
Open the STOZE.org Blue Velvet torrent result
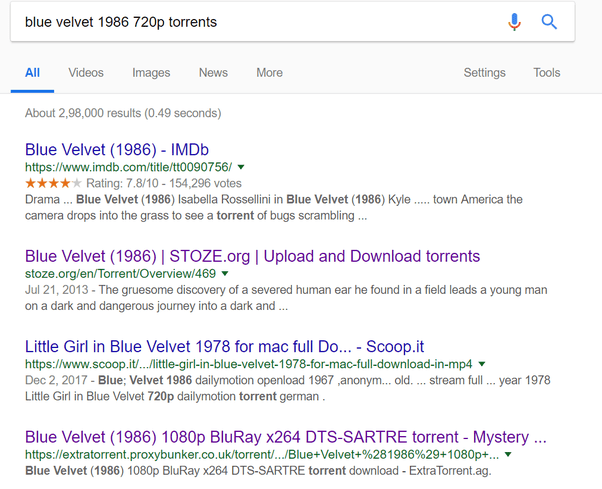tap(252, 256)
